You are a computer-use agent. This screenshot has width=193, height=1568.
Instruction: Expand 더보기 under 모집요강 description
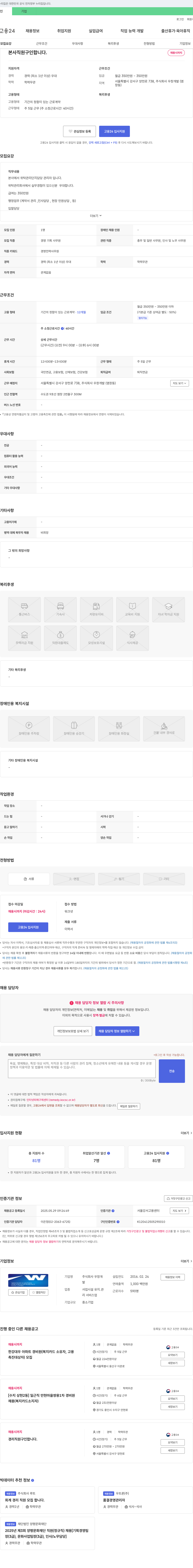(x=96, y=215)
